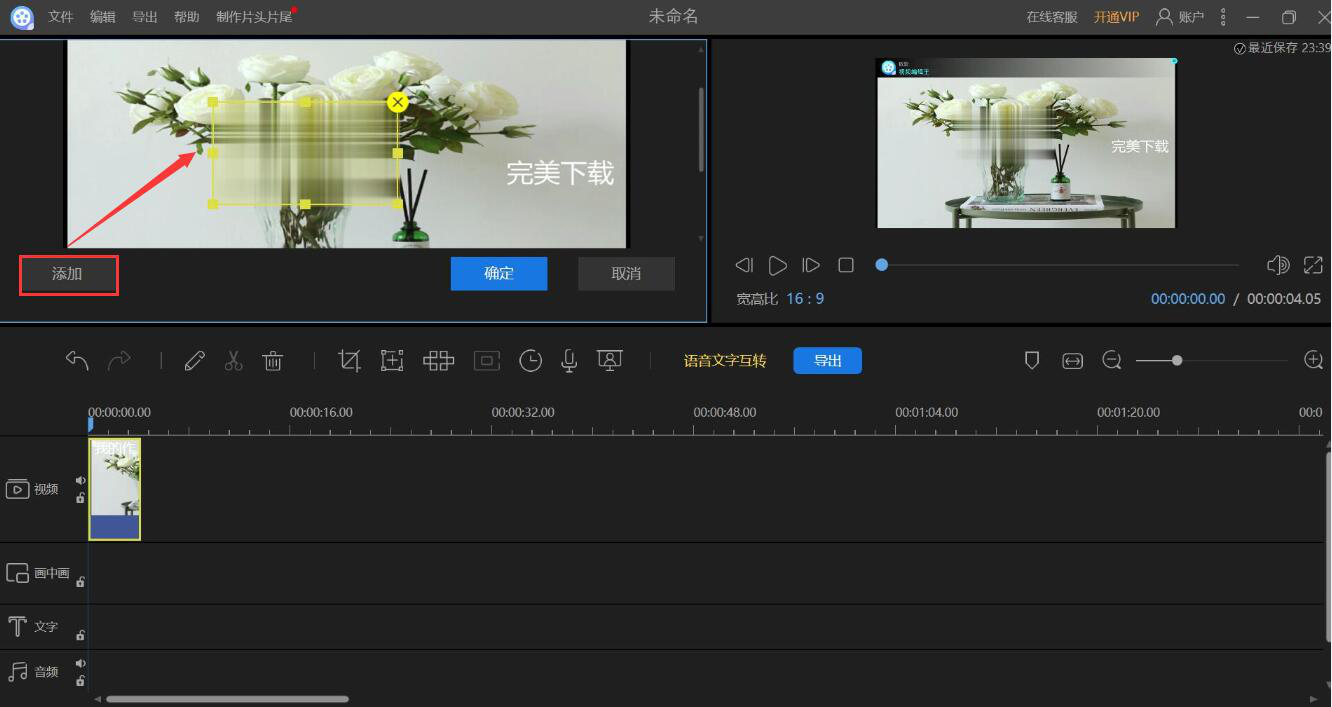The height and width of the screenshot is (707, 1332).
Task: Open the aspect ratio 16 : 9 selector
Action: point(805,298)
